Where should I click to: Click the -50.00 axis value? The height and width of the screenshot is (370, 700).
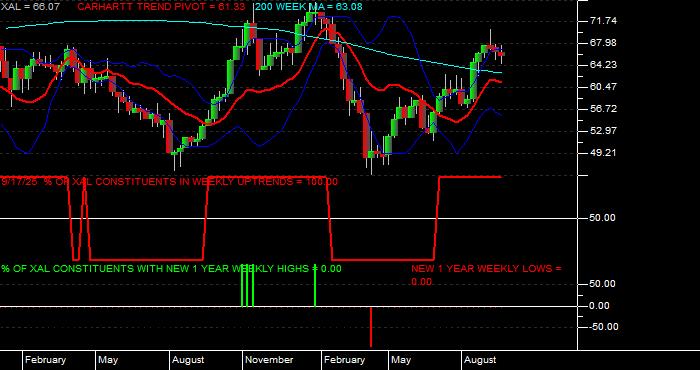click(x=603, y=327)
